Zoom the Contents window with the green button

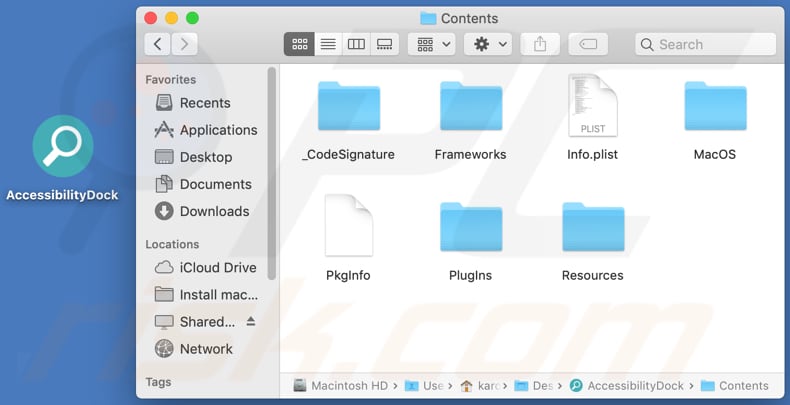tap(192, 18)
